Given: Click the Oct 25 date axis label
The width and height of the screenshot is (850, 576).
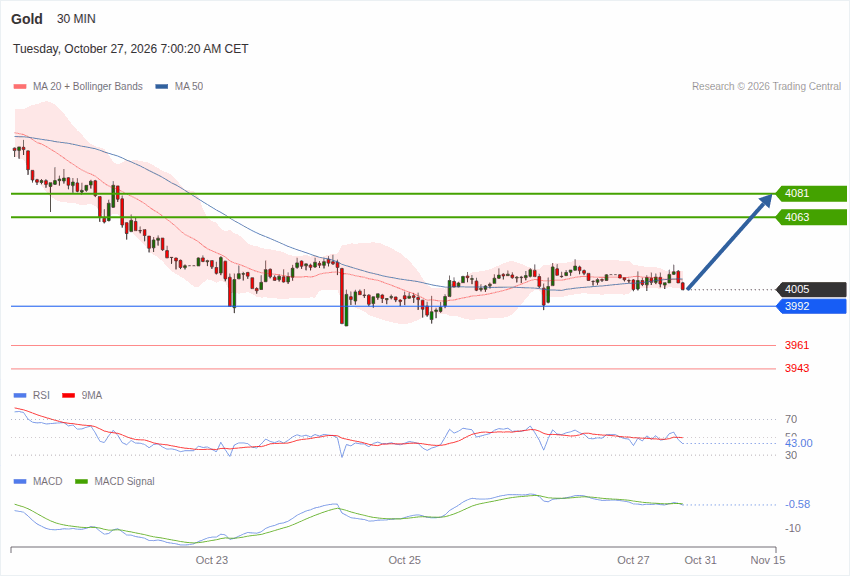Looking at the screenshot, I should click(404, 560).
